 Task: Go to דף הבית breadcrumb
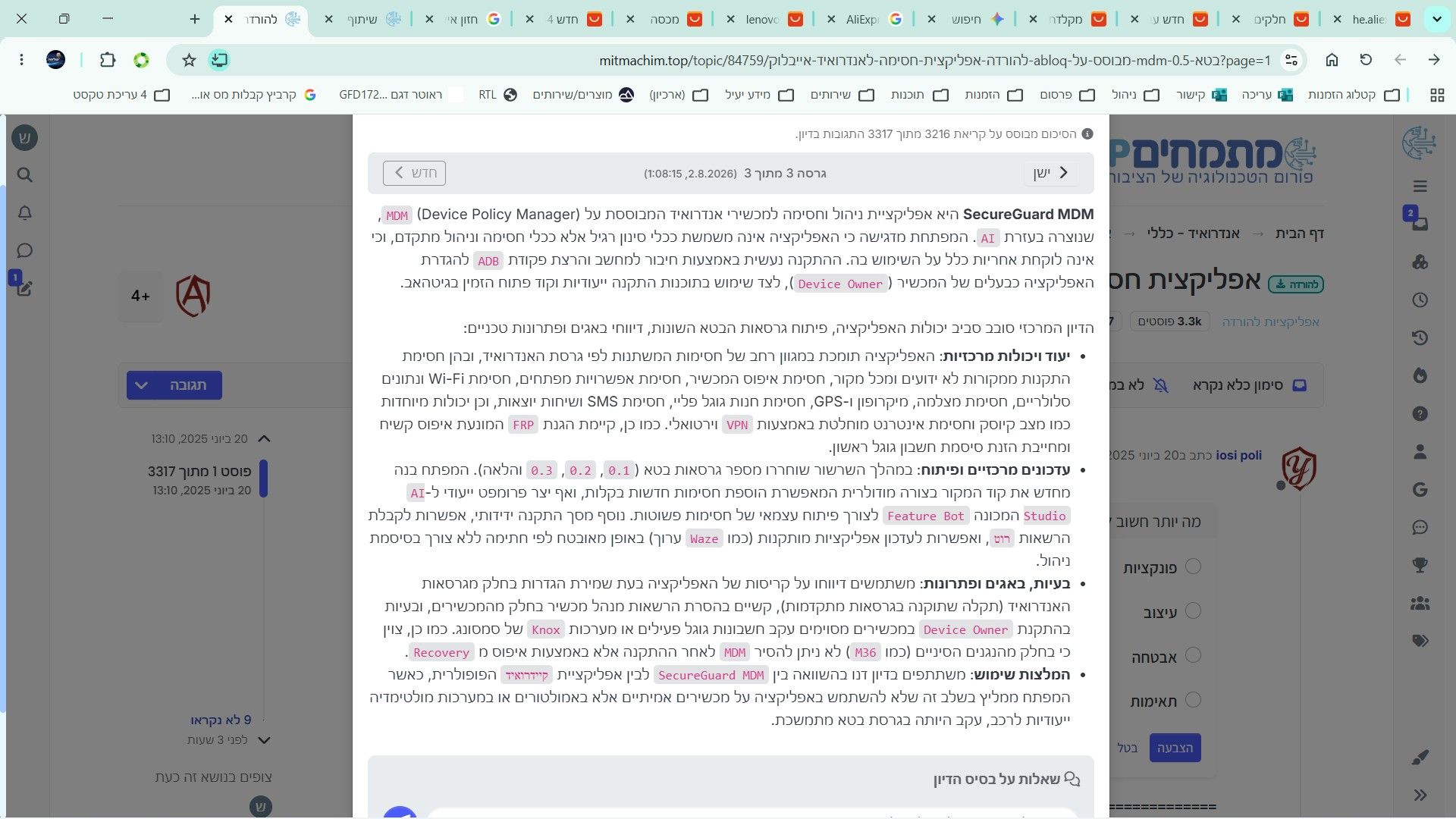(x=1300, y=234)
